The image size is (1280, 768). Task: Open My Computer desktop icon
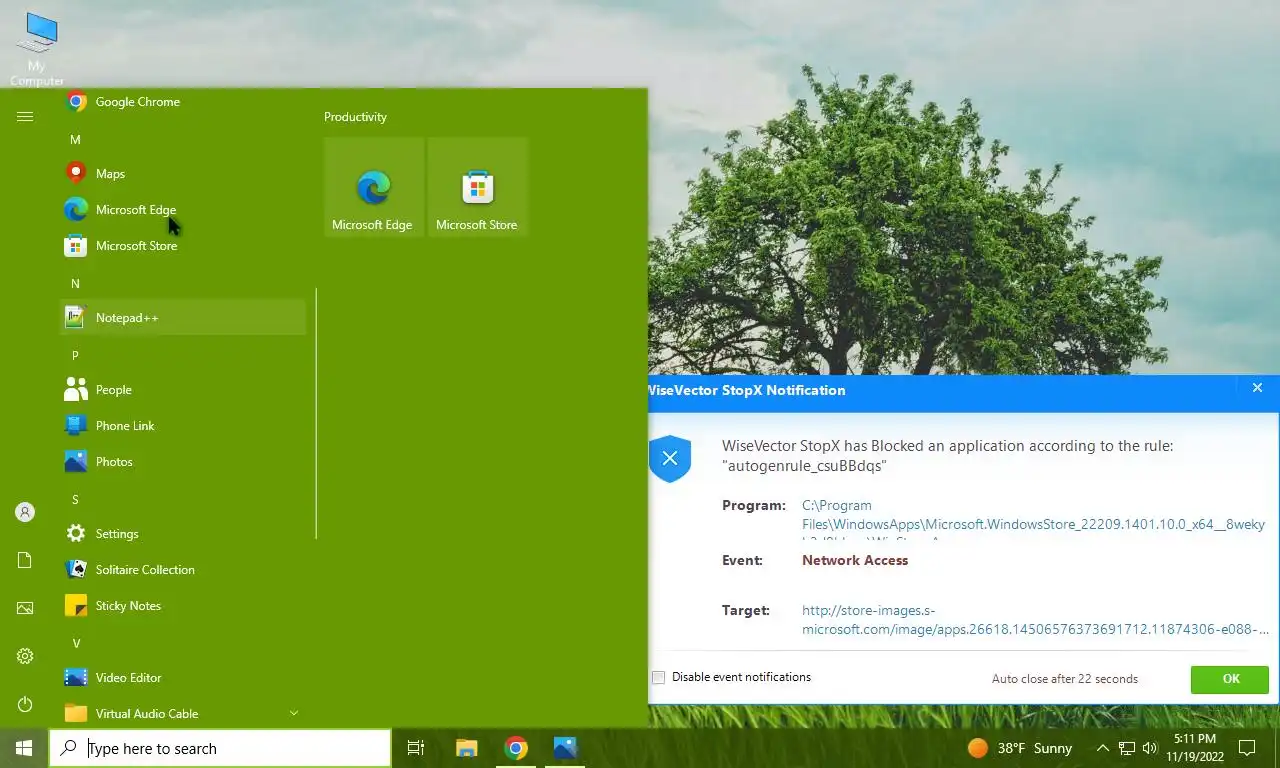pos(38,48)
